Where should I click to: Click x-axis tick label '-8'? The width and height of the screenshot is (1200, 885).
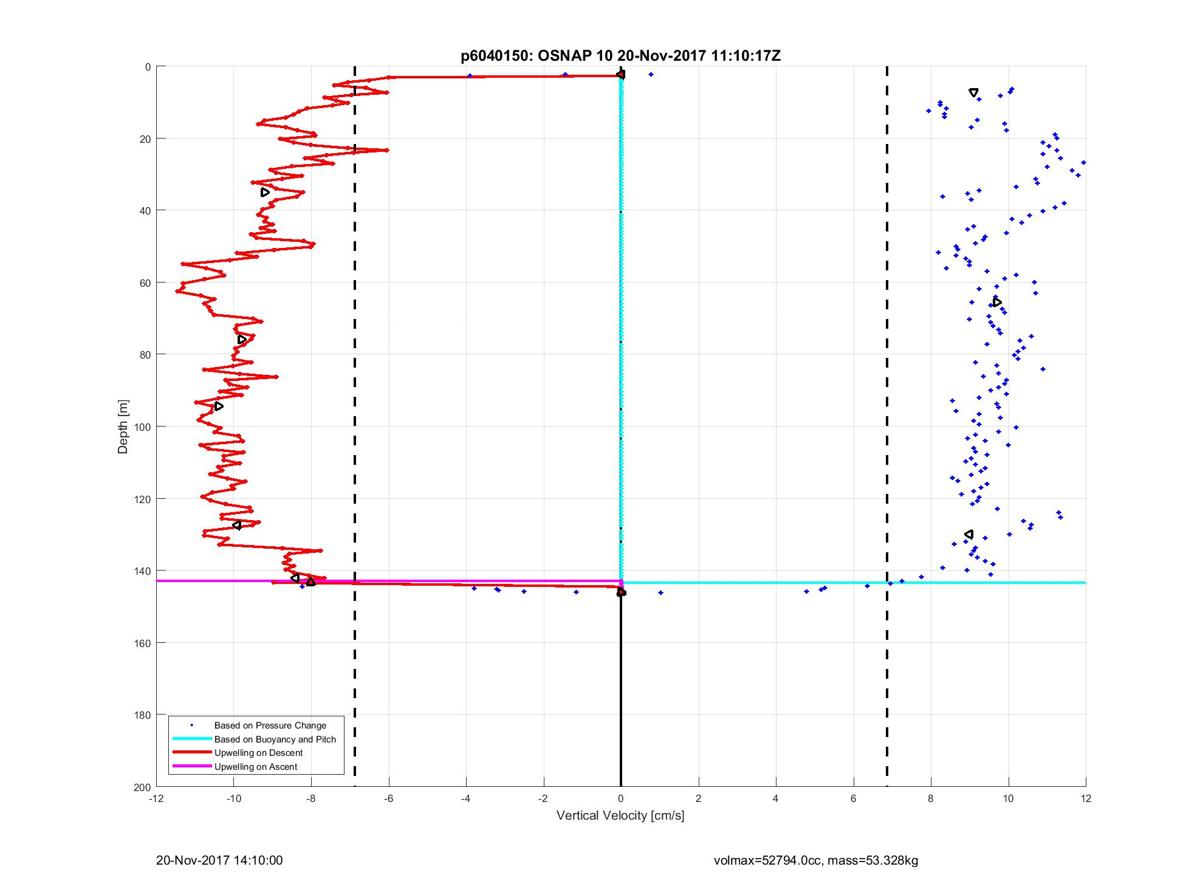tap(311, 799)
